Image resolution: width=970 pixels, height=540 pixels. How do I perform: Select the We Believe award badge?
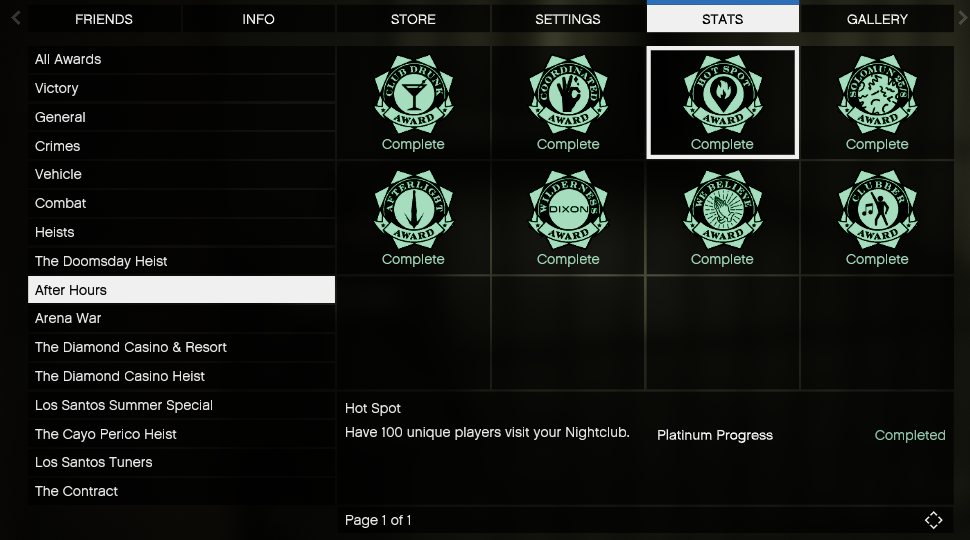(x=723, y=210)
